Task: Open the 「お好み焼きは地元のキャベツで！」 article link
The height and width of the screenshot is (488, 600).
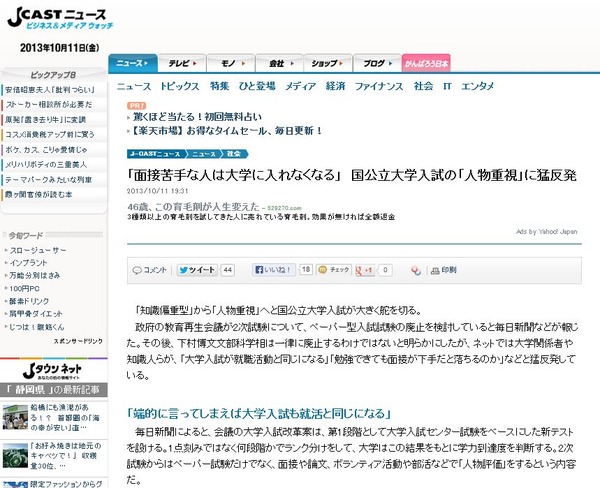Action: coord(66,456)
